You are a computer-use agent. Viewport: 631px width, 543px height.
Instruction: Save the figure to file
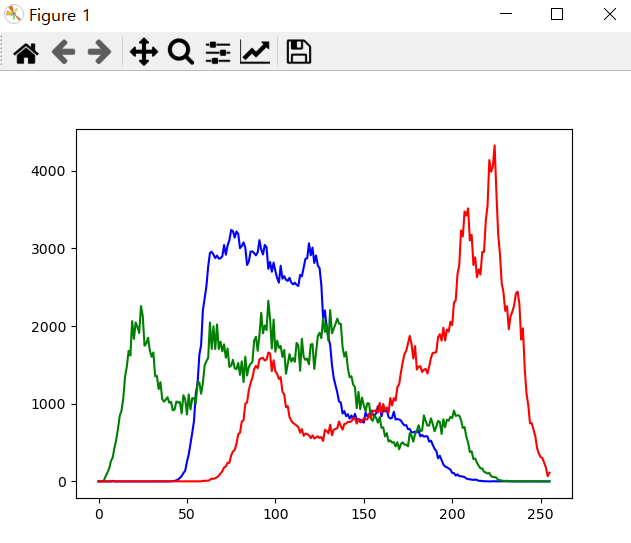[299, 52]
